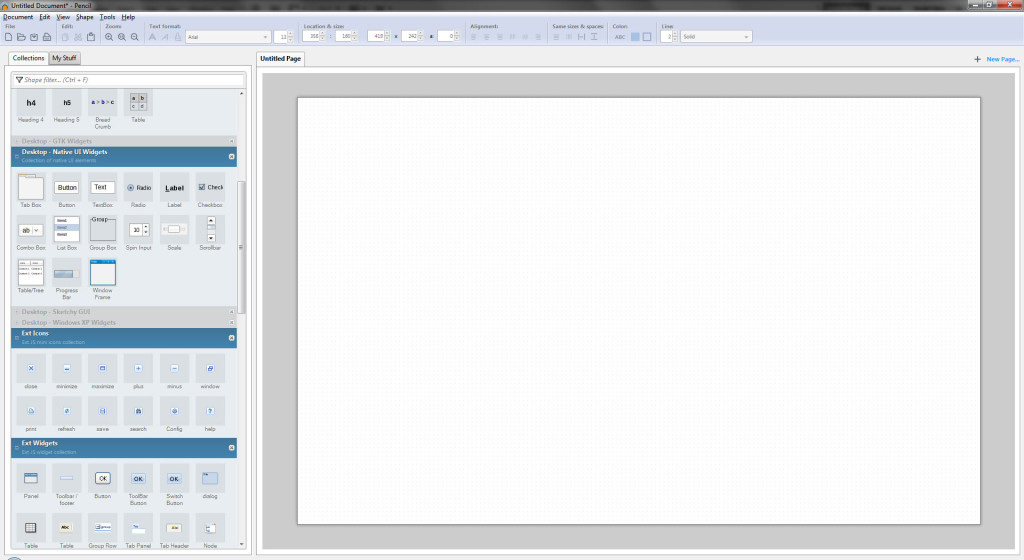This screenshot has width=1024, height=560.
Task: Open the Edit menu
Action: (44, 17)
